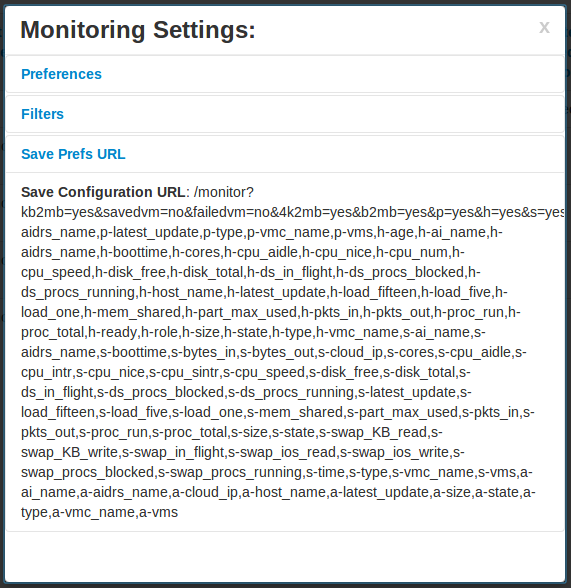Click the s-cpu_sintr parameter text

tap(183, 372)
